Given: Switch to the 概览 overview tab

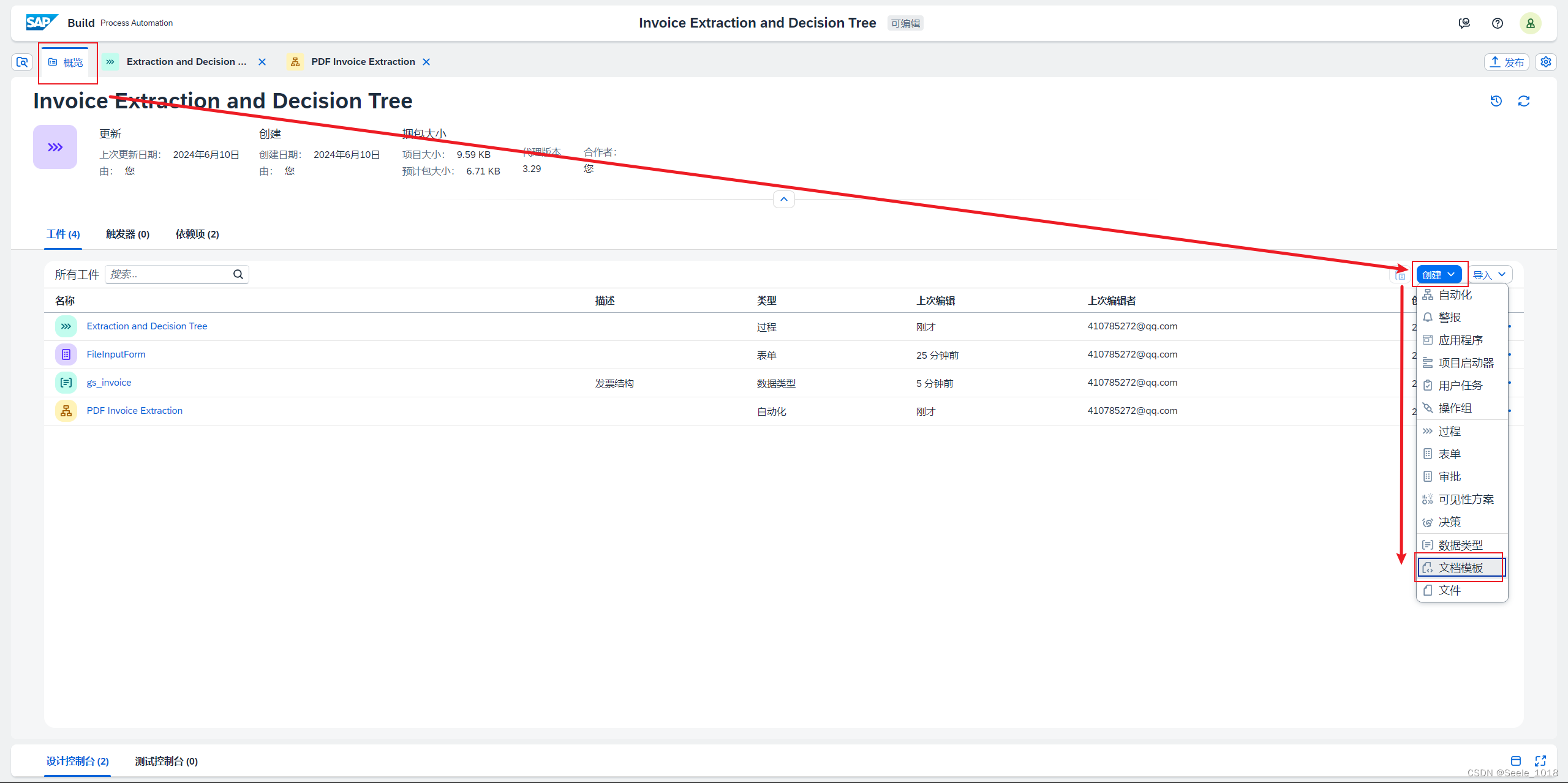Looking at the screenshot, I should [66, 62].
